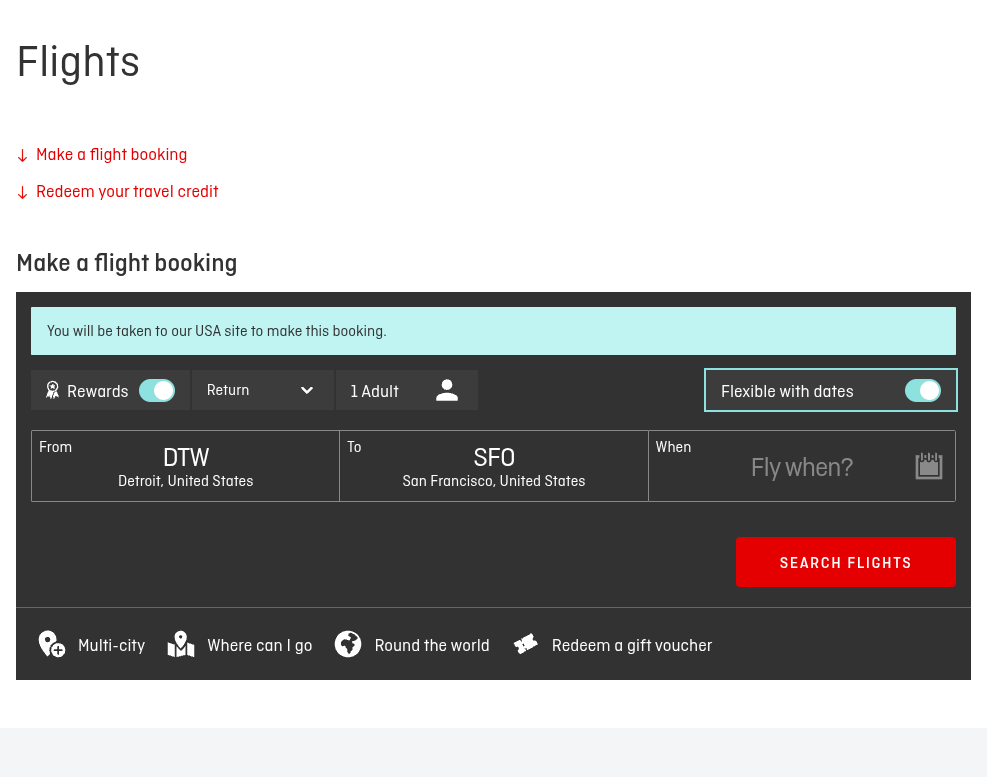The height and width of the screenshot is (777, 987).
Task: Click the Search Flights button
Action: 845,562
